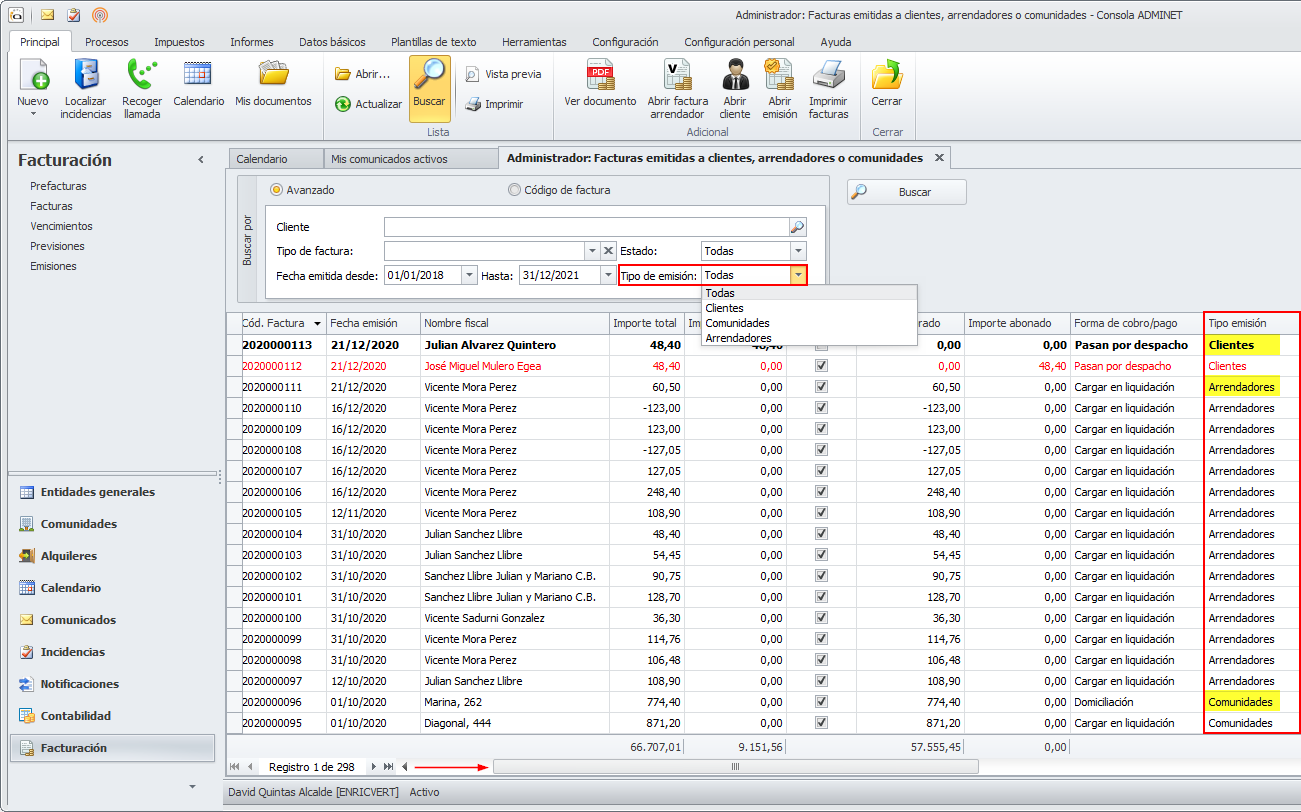Click the Cliente input field

click(x=586, y=227)
